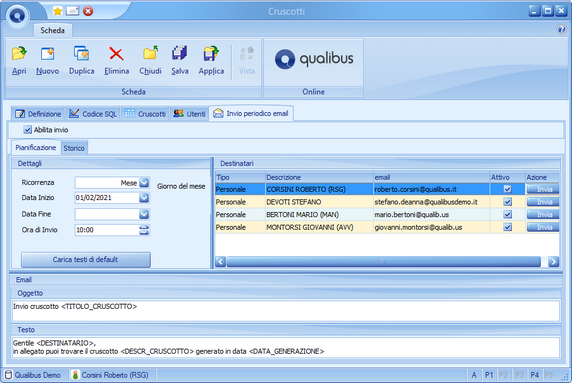The image size is (572, 383).
Task: Select the Scheda ribbon tab
Action: coord(53,30)
